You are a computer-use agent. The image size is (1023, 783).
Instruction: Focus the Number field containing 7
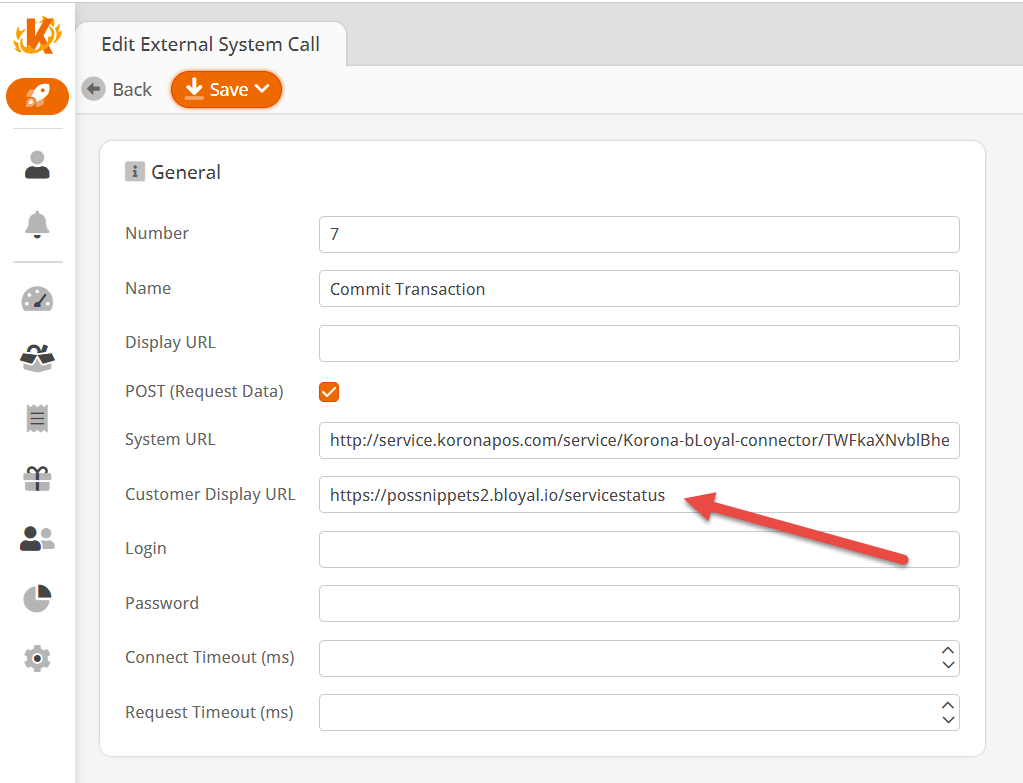[639, 234]
